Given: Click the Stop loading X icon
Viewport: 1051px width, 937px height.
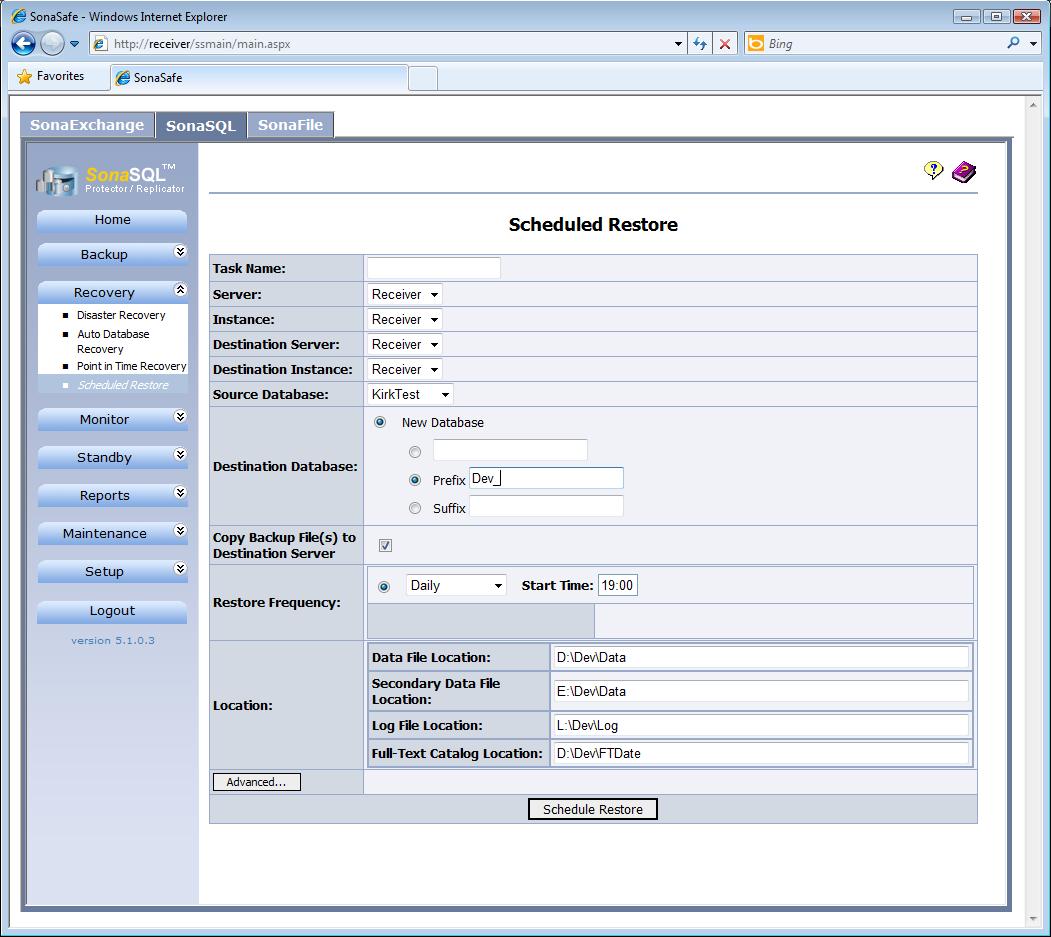Looking at the screenshot, I should [725, 43].
